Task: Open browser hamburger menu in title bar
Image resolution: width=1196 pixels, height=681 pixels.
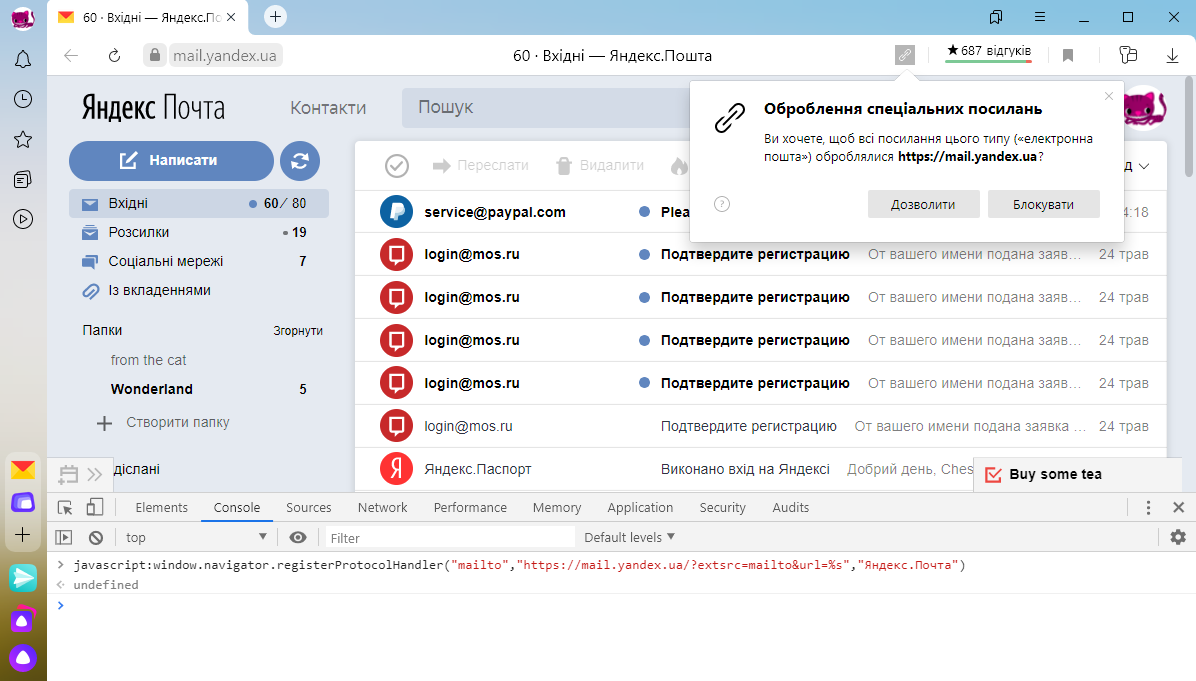Action: point(1040,17)
